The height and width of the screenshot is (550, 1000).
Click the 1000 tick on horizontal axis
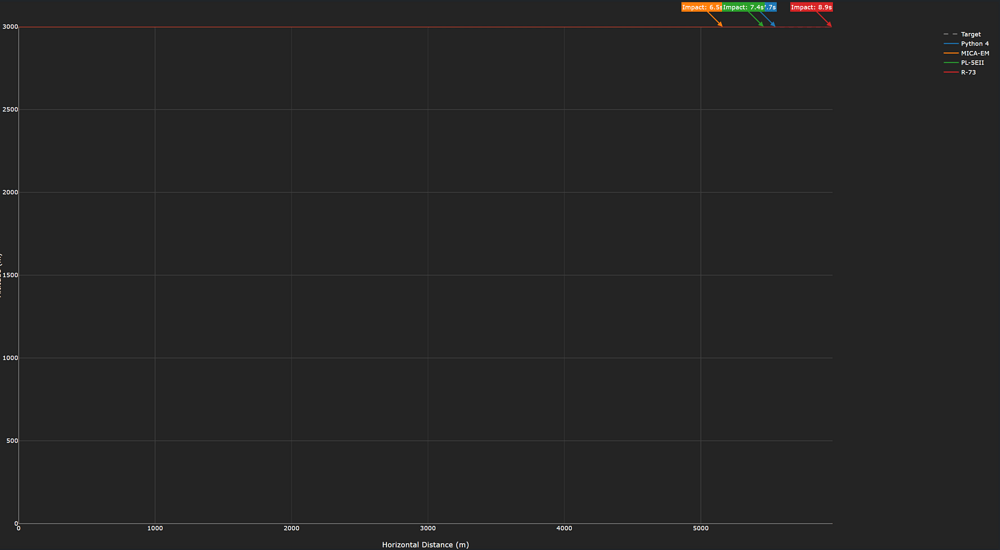(155, 528)
